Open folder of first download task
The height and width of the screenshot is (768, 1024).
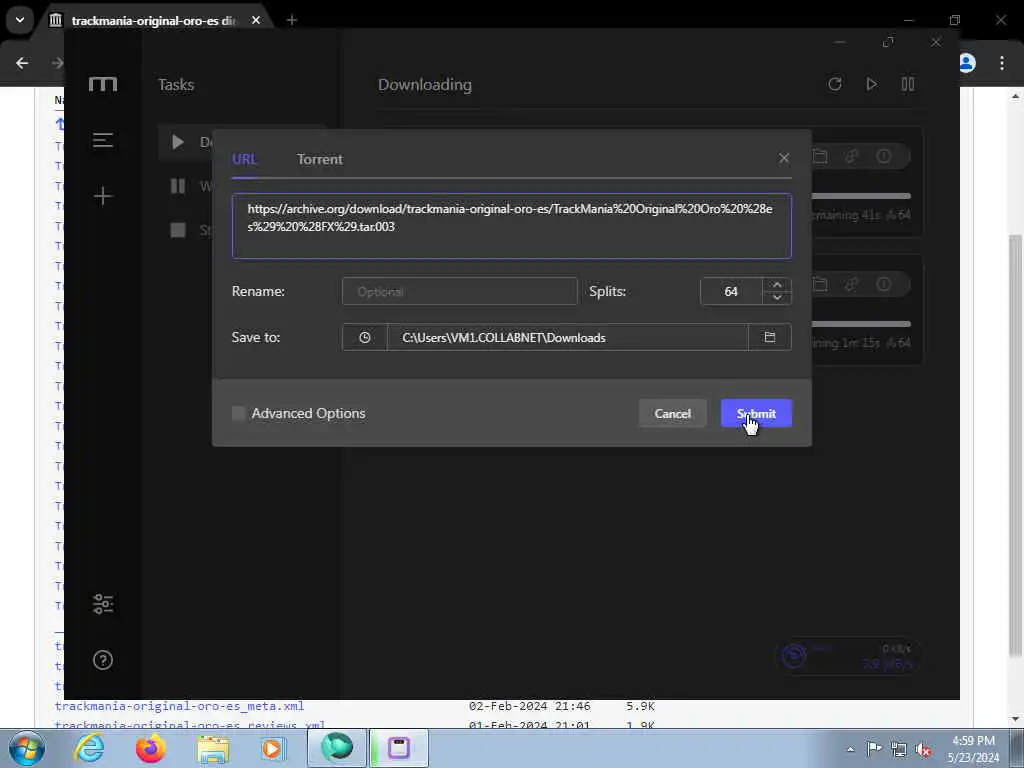[x=820, y=156]
